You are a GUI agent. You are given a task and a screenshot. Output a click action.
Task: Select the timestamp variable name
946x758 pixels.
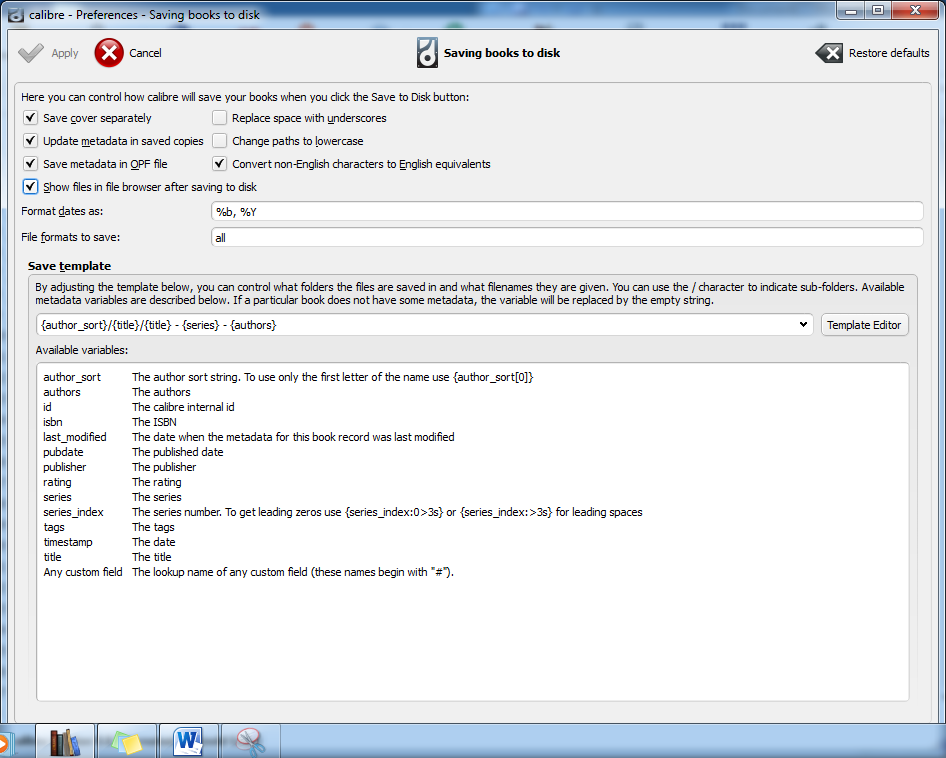[x=68, y=542]
